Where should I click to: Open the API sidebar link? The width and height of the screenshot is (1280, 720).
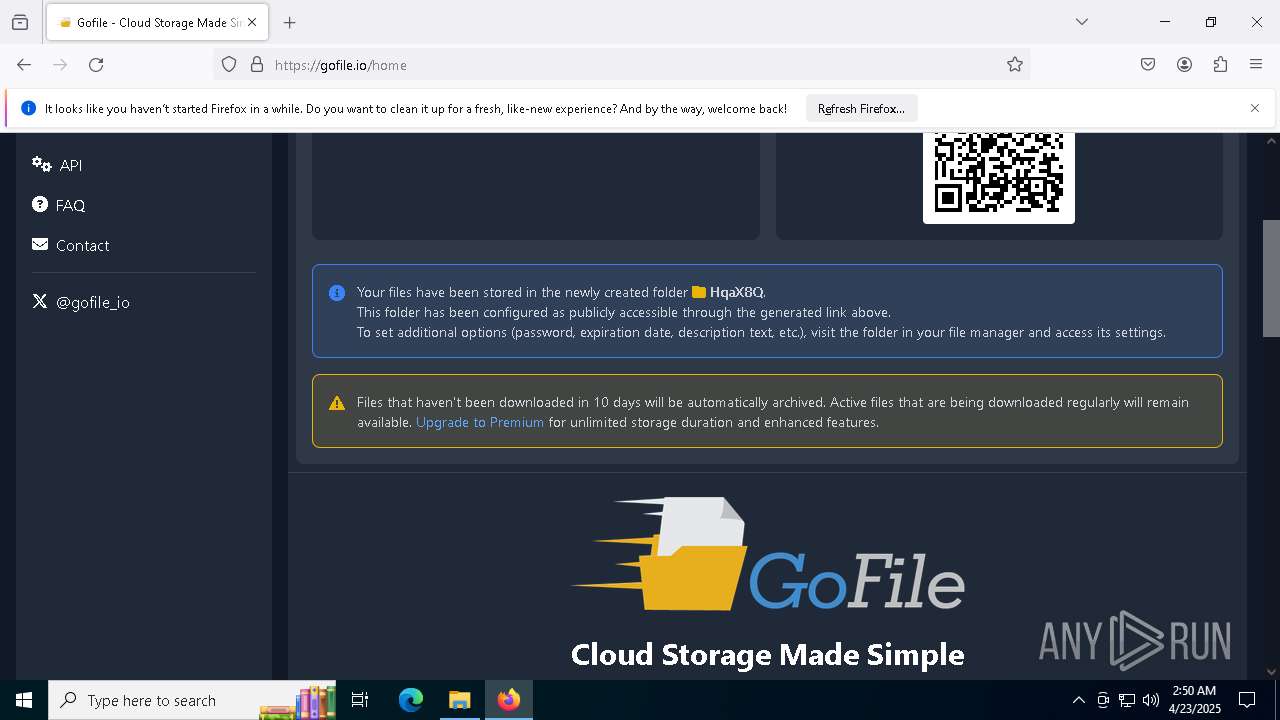click(x=57, y=165)
